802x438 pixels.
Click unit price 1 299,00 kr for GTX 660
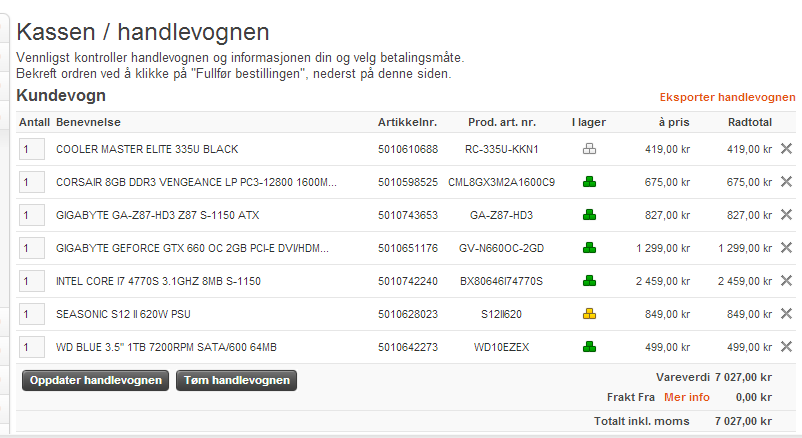tap(663, 248)
